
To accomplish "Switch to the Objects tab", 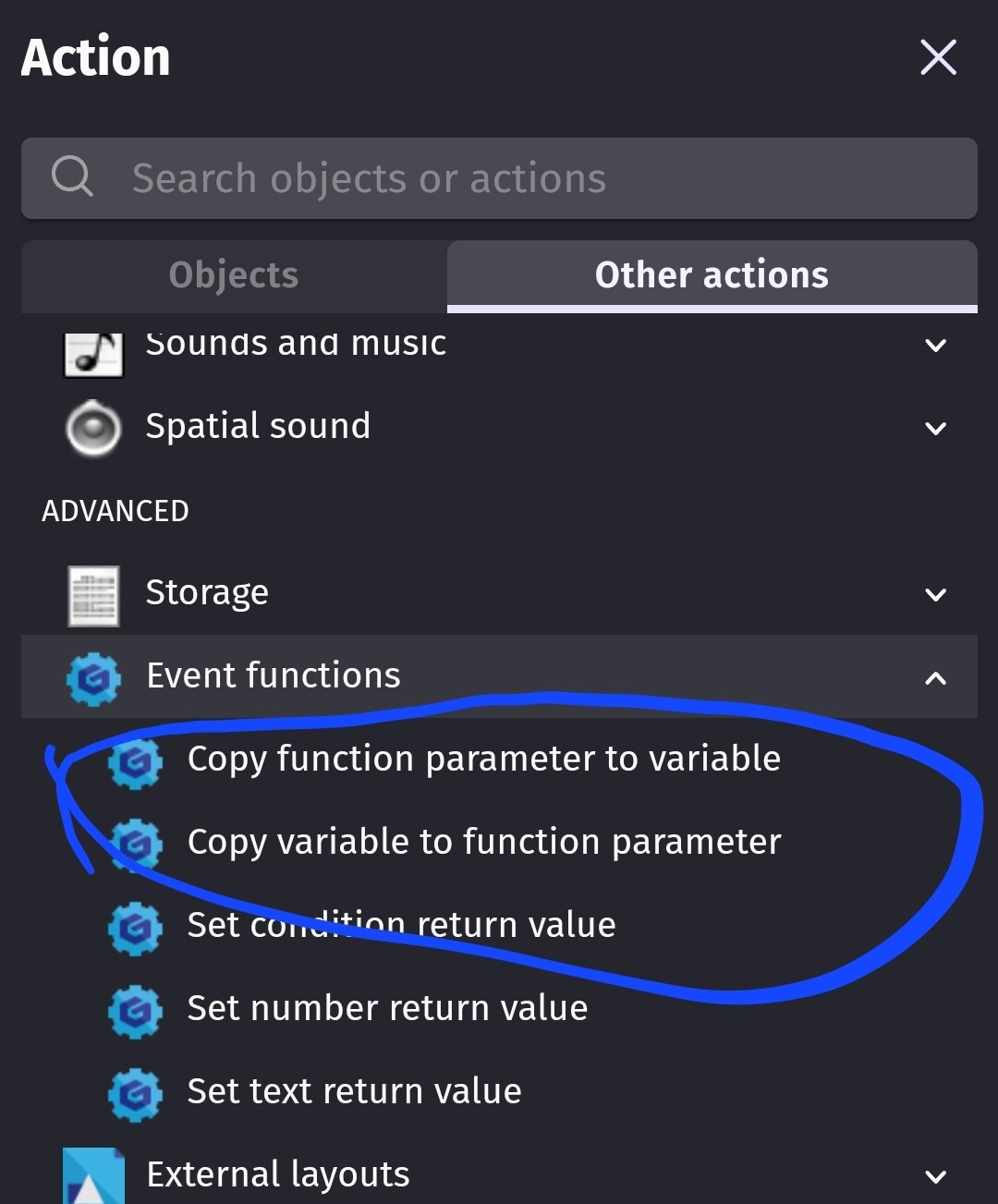I will click(234, 275).
